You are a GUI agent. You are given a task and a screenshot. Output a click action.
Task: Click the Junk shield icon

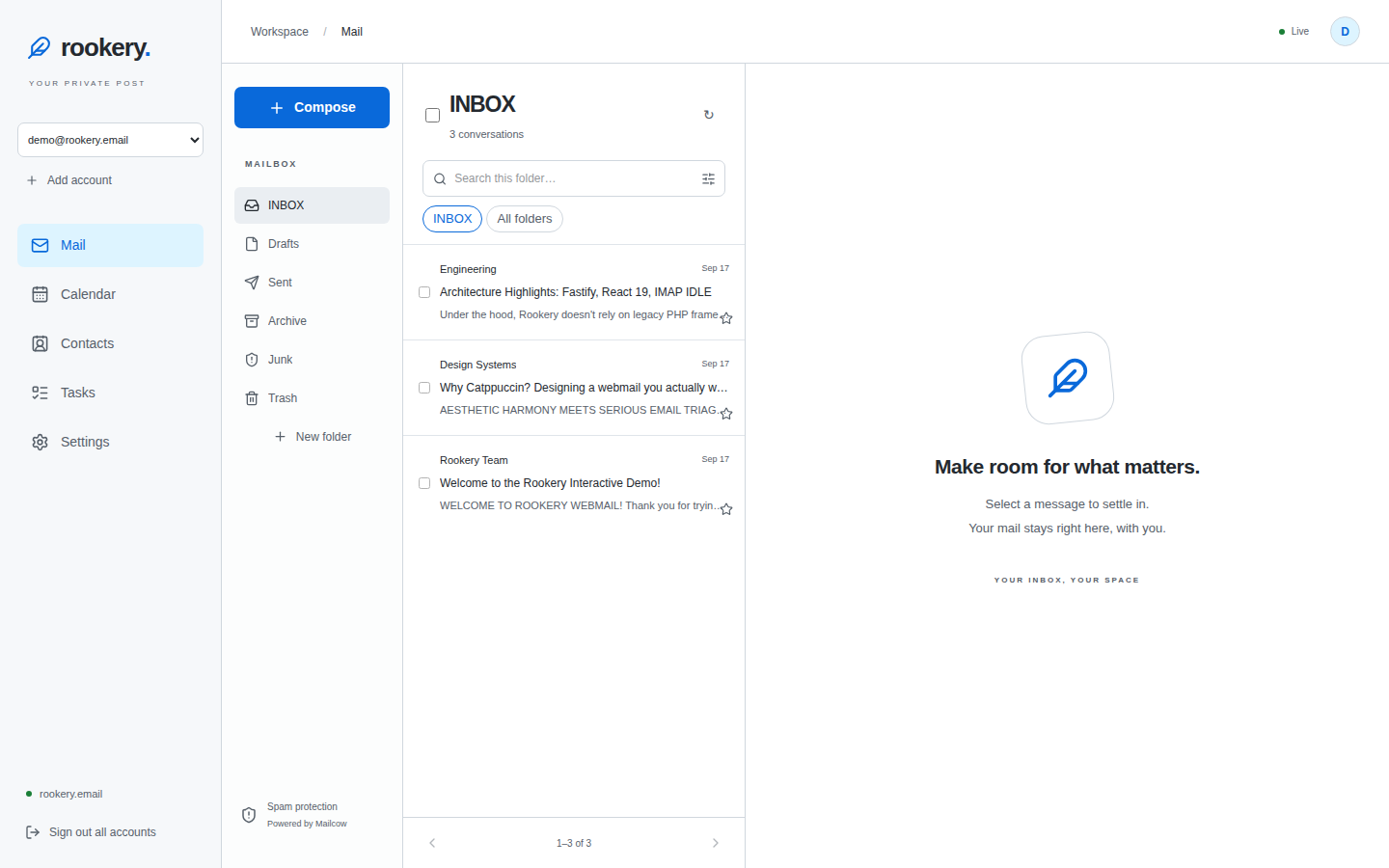252,360
